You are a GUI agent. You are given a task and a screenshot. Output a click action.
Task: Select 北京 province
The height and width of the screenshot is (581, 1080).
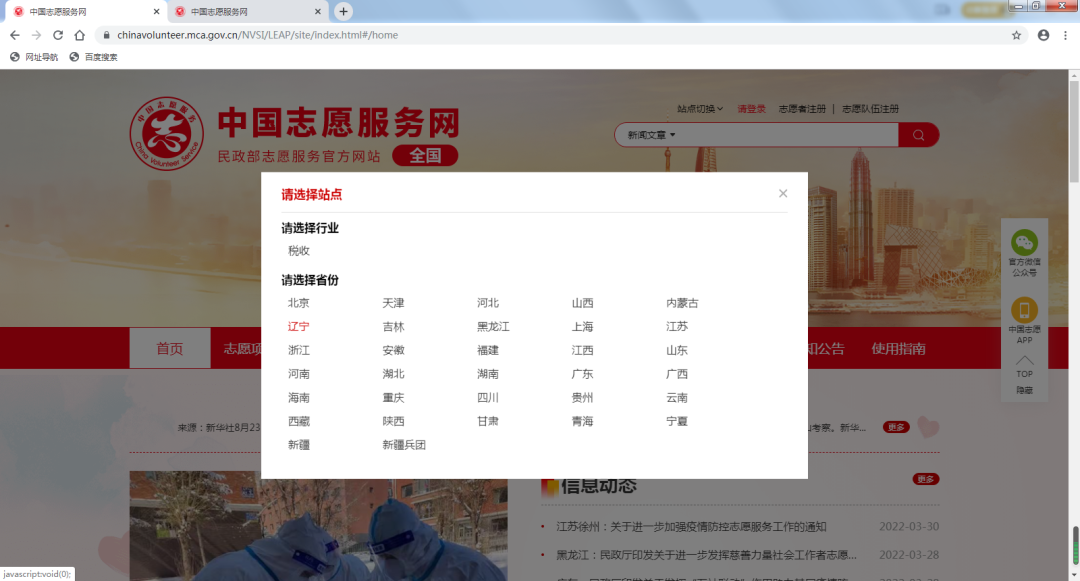click(x=298, y=303)
